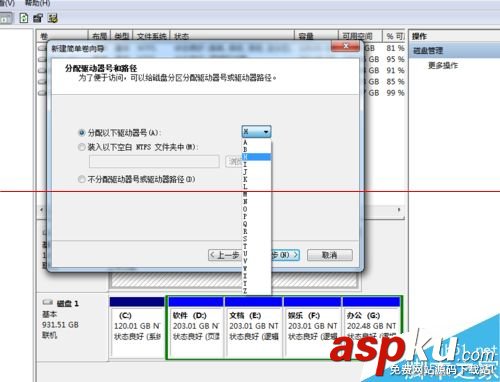
Task: Select the 娱乐 (F:) partition block
Action: (312, 327)
